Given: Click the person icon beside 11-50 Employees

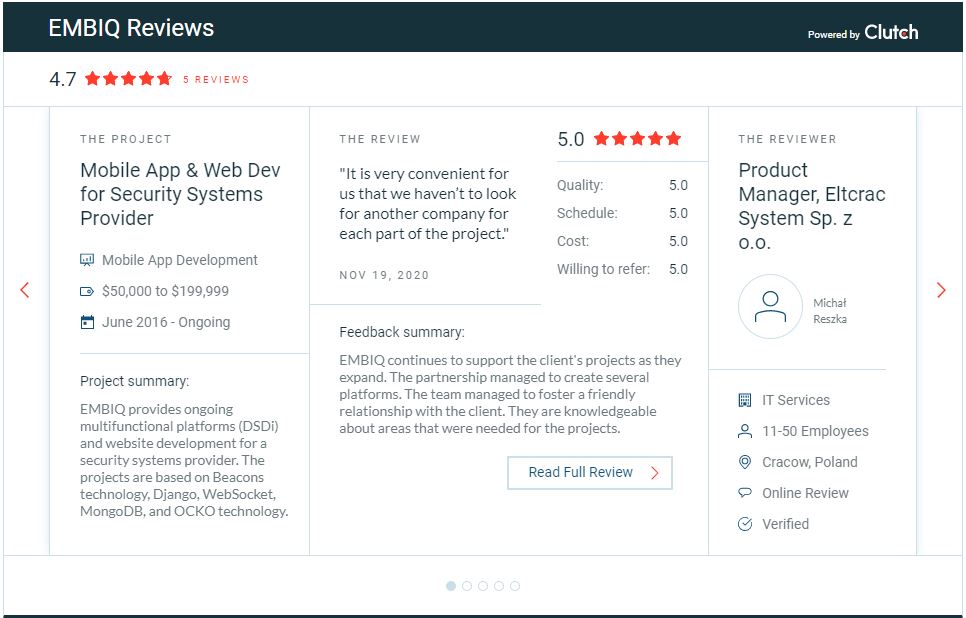Looking at the screenshot, I should tap(745, 431).
